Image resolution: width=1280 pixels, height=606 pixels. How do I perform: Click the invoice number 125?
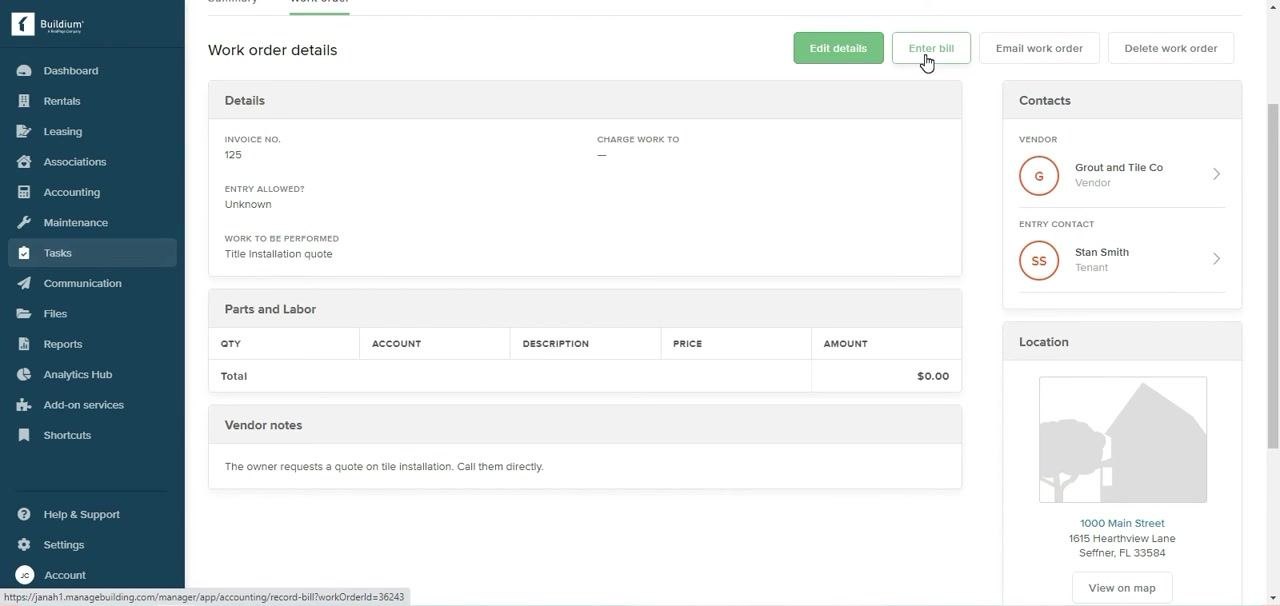233,155
